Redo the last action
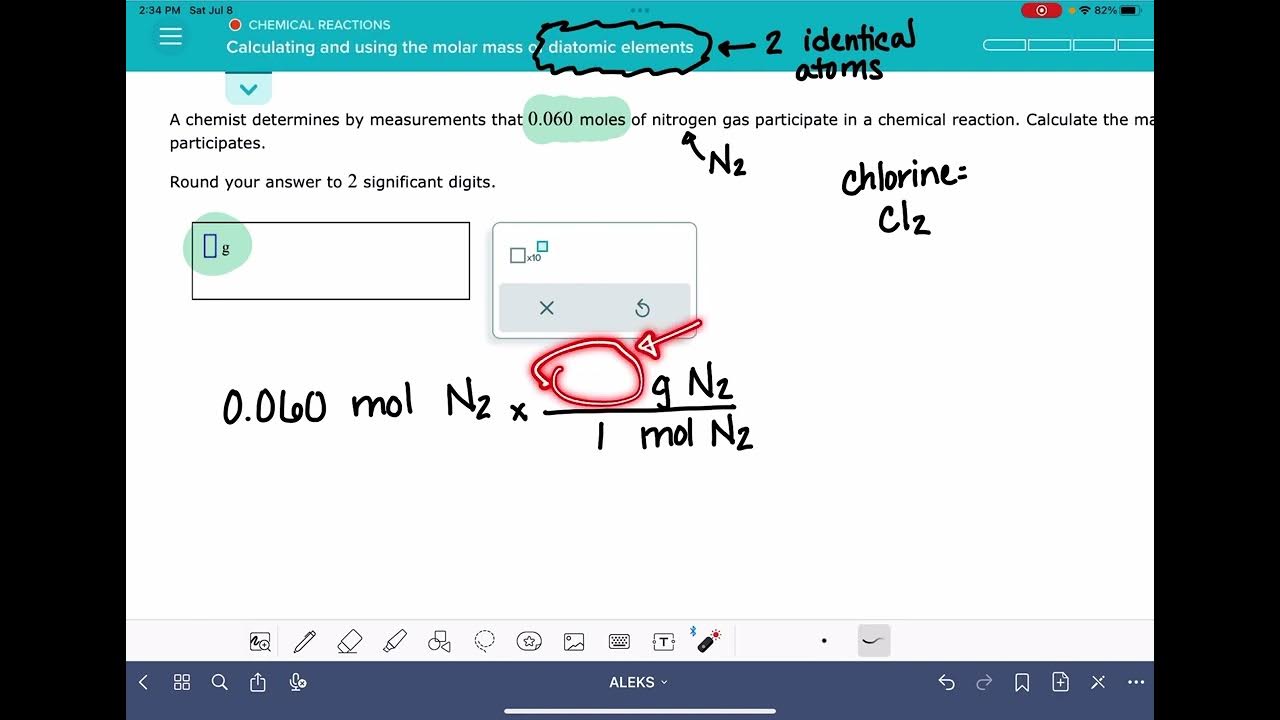This screenshot has width=1280, height=720. pos(984,682)
